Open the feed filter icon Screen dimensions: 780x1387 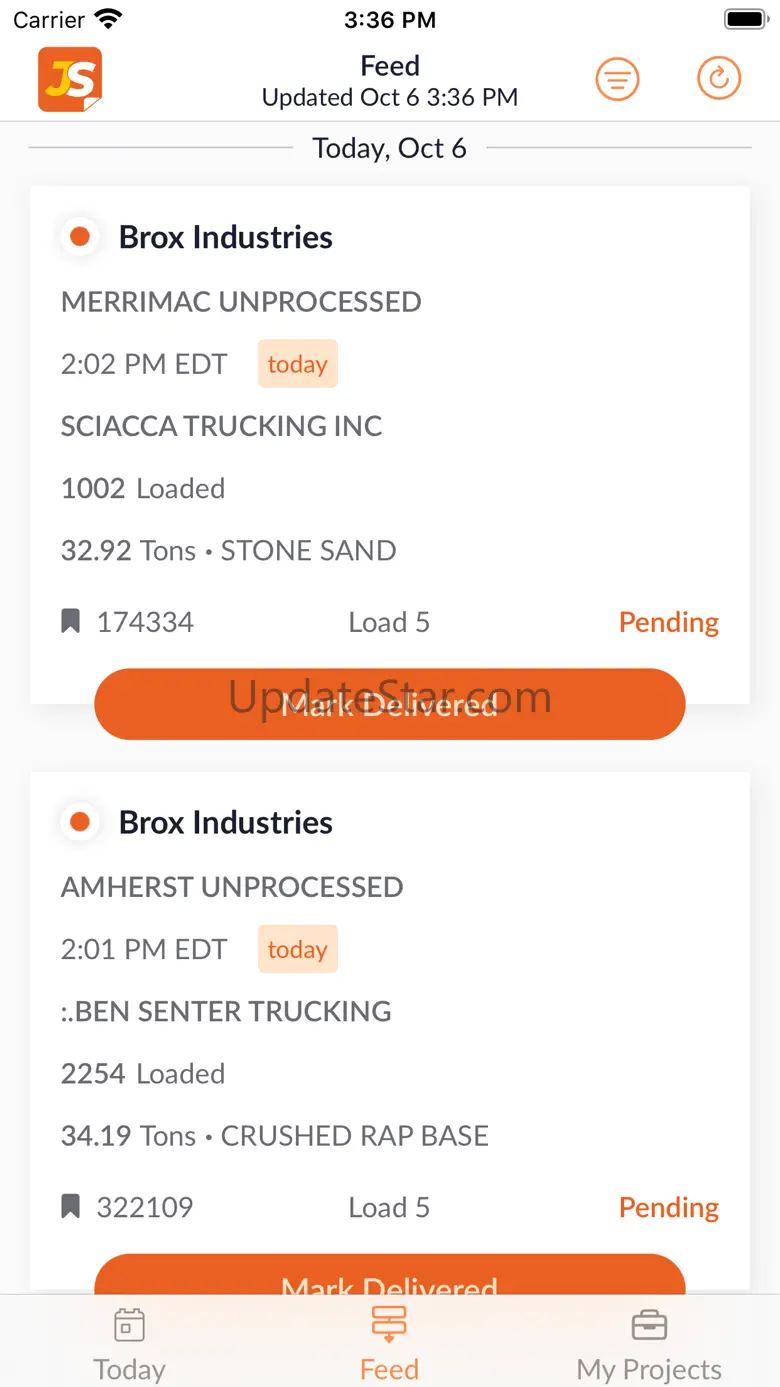(x=618, y=79)
